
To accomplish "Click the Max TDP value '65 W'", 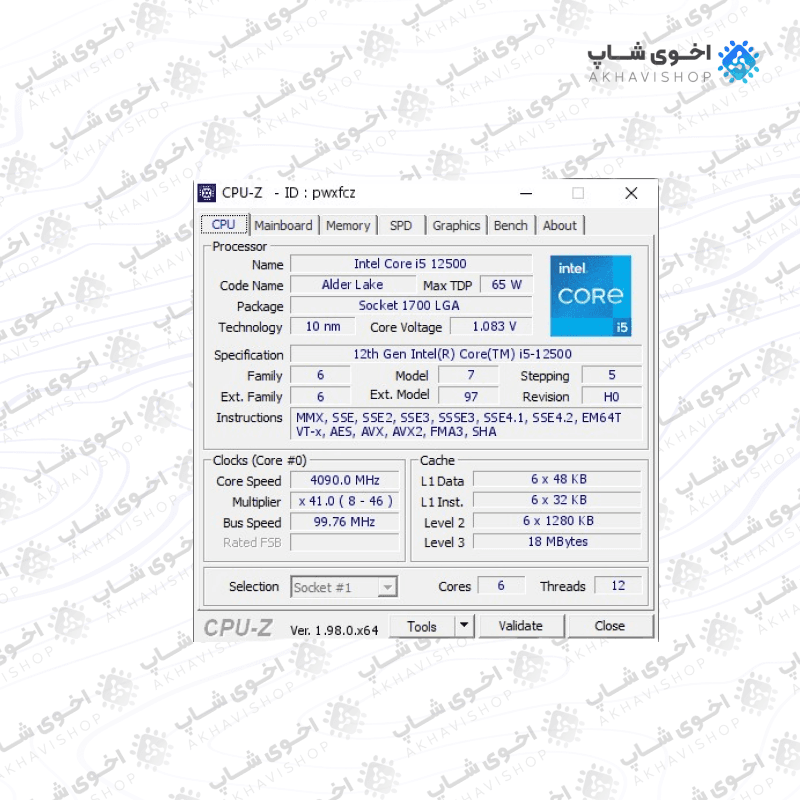I will click(x=507, y=285).
